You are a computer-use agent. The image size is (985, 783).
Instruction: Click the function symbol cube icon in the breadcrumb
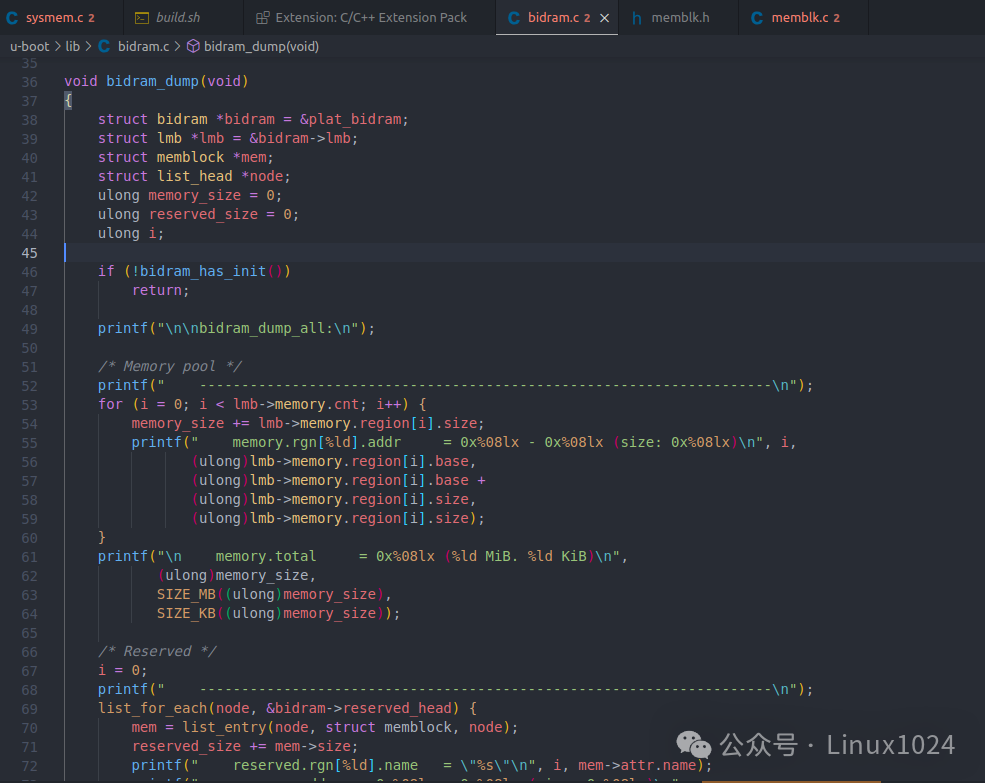pos(192,46)
